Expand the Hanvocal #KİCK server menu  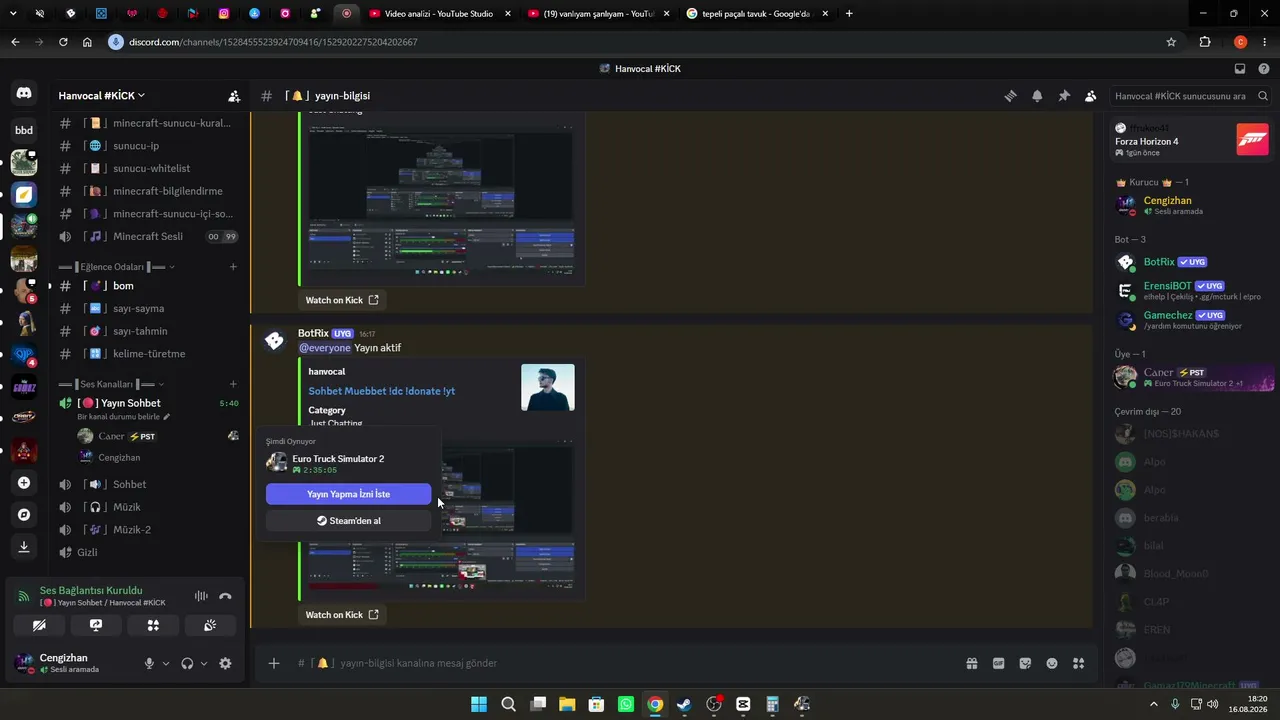click(102, 96)
